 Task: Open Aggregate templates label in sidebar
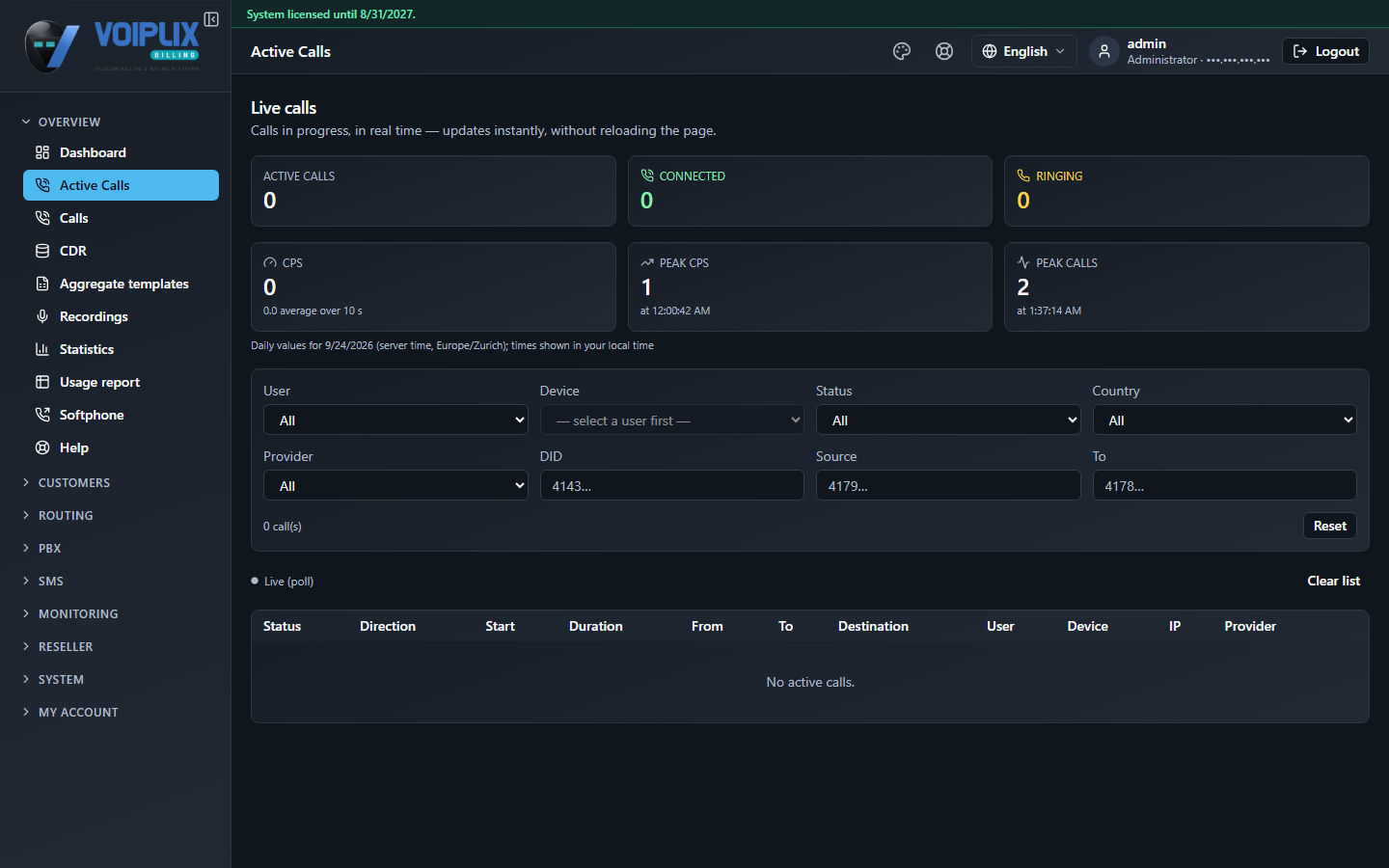[124, 284]
